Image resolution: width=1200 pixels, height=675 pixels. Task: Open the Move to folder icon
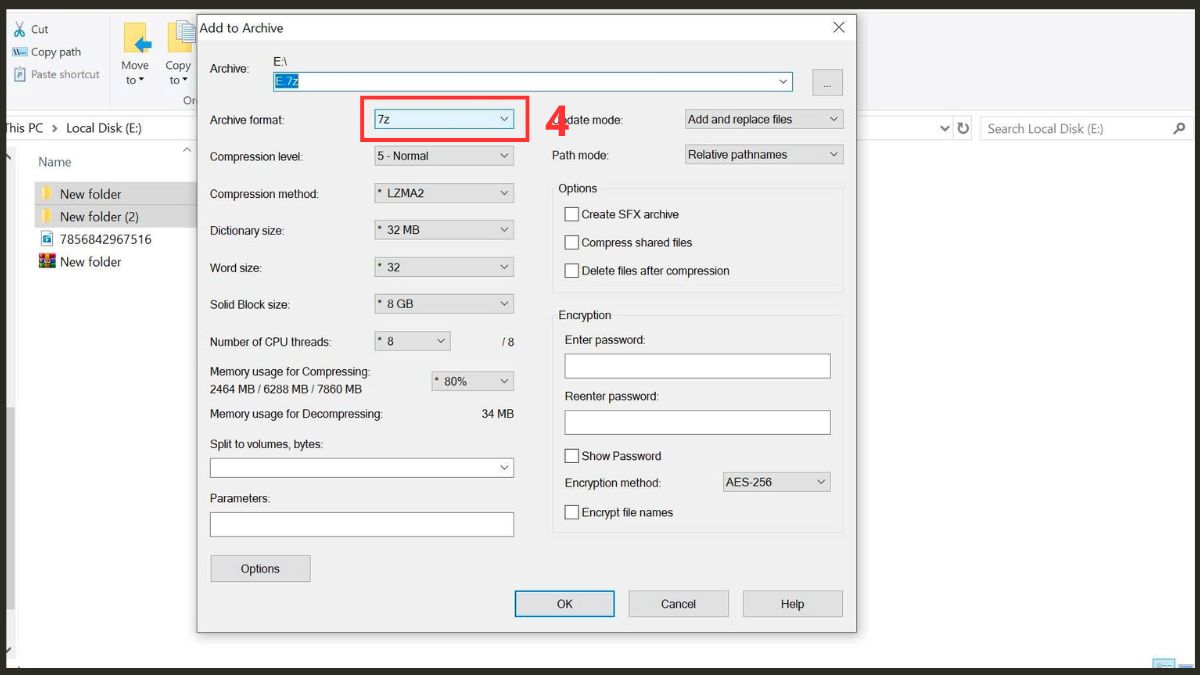136,39
